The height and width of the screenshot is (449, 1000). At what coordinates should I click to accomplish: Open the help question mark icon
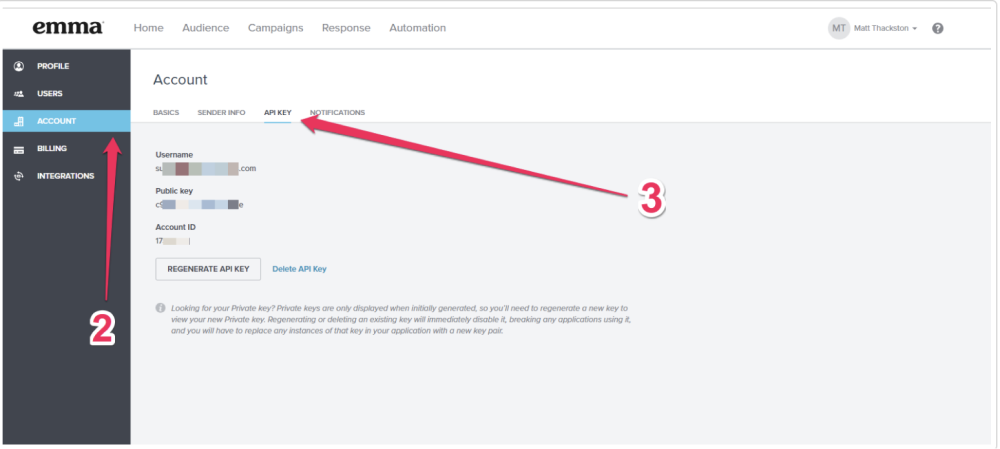pos(938,28)
